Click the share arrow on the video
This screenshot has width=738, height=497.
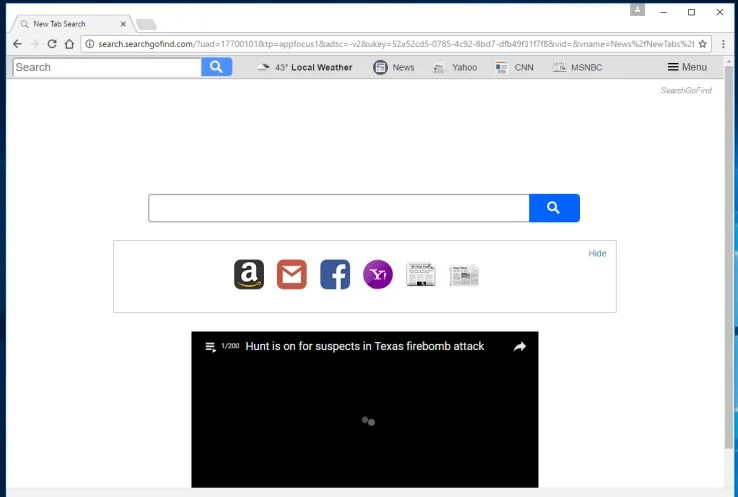click(520, 347)
